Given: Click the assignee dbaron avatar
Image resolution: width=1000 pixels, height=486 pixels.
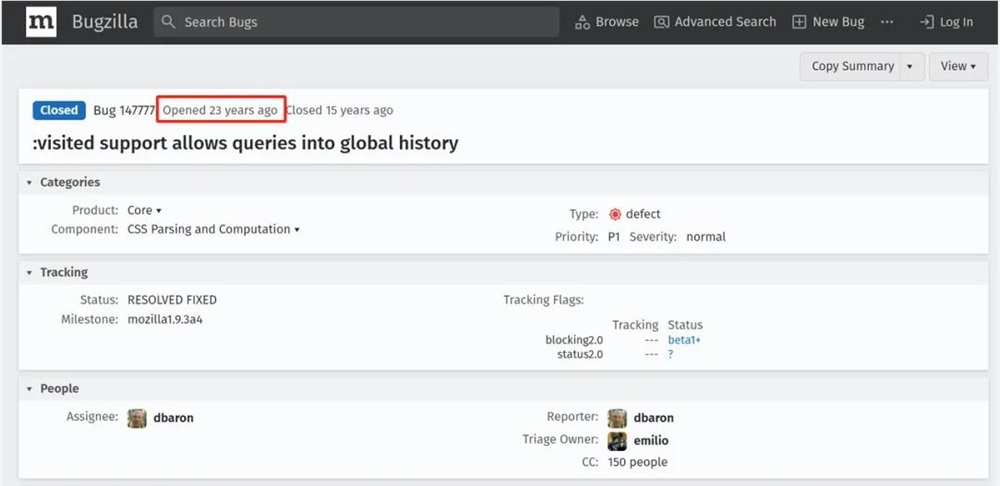Looking at the screenshot, I should (137, 418).
